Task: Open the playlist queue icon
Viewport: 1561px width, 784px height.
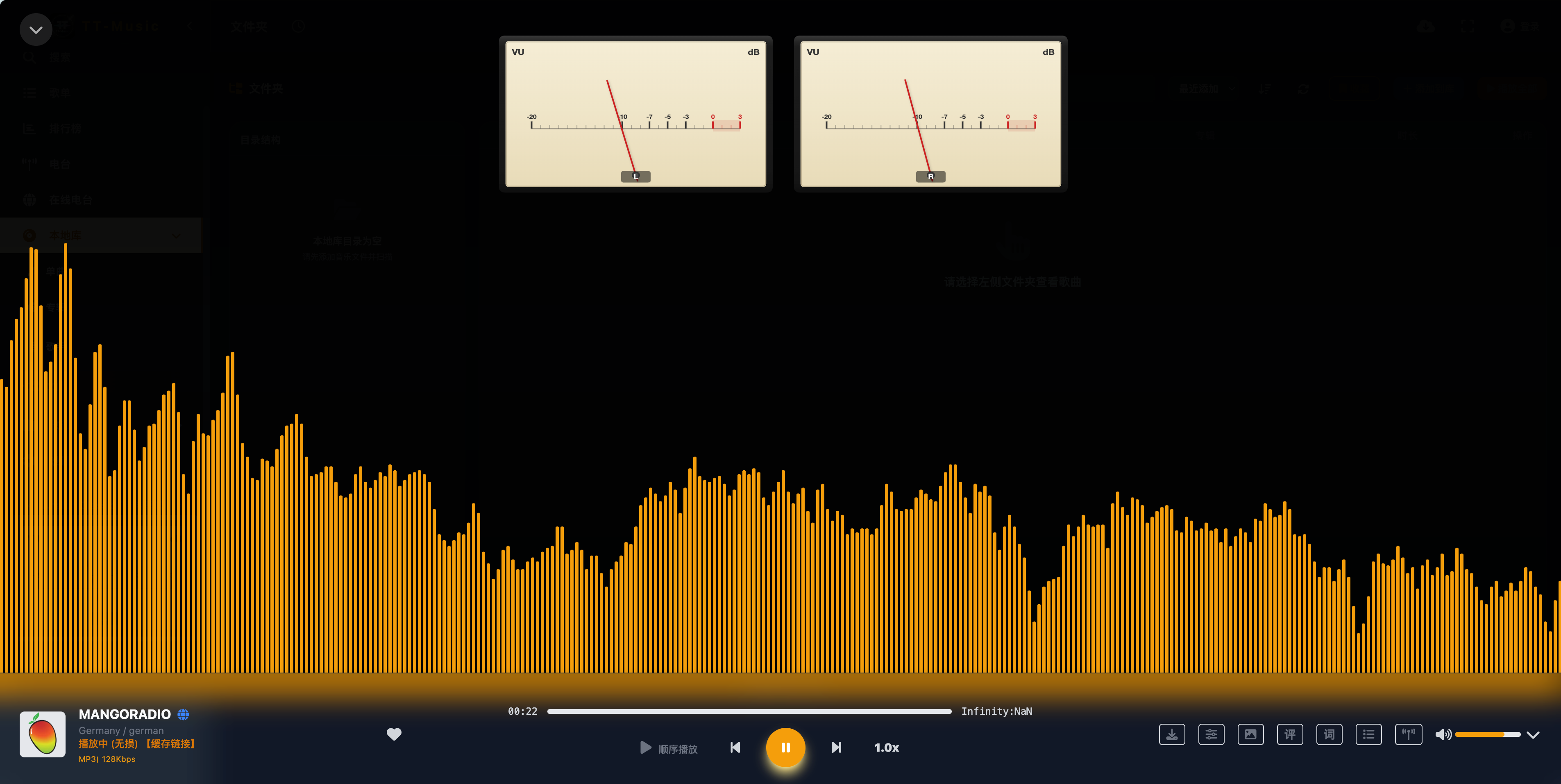Action: (x=1369, y=735)
